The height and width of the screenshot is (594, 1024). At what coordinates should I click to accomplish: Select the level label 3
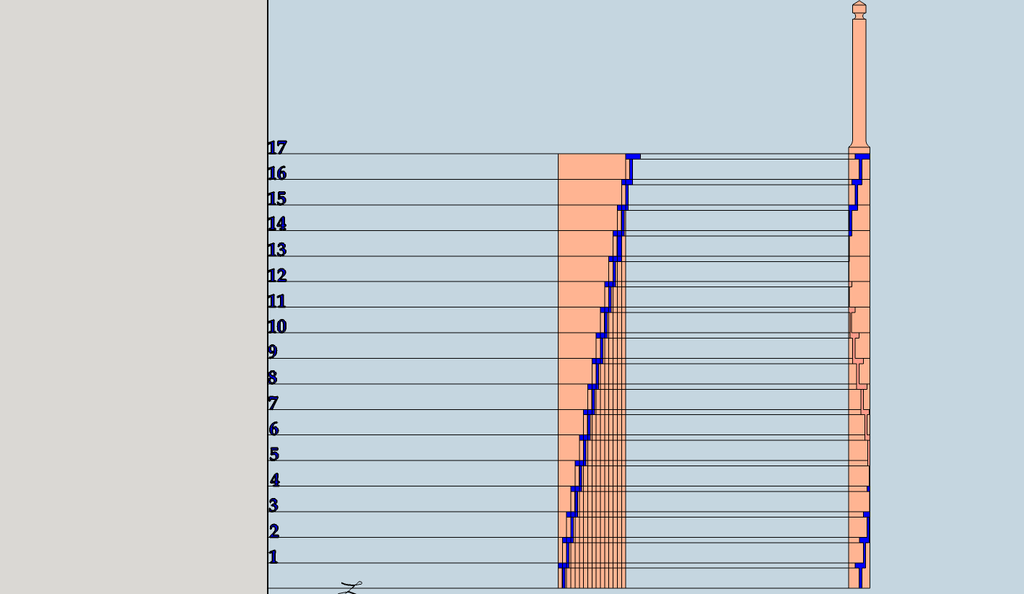(x=274, y=505)
